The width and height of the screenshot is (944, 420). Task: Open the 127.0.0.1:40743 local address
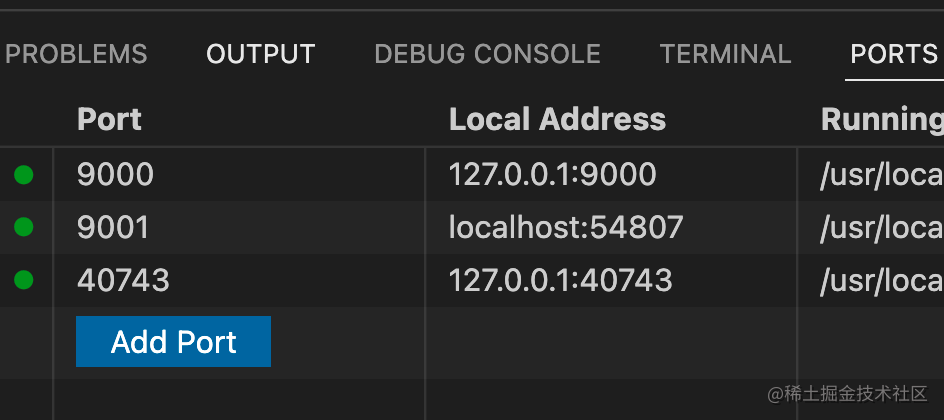pos(560,280)
